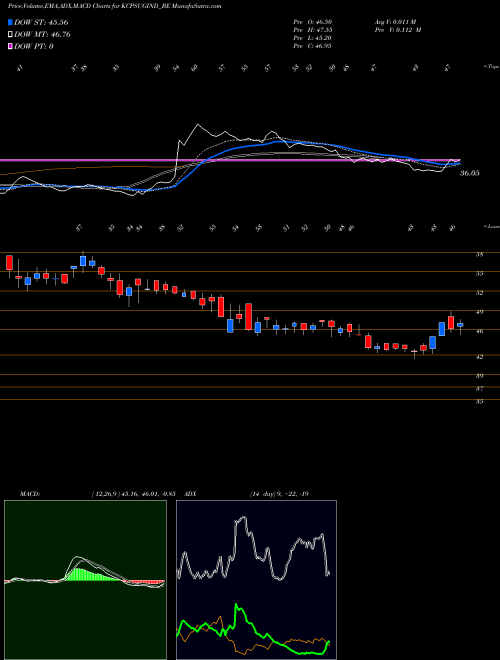Click the 'Pre C: 46.95' close value
This screenshot has width=500, height=660.
tap(312, 46)
